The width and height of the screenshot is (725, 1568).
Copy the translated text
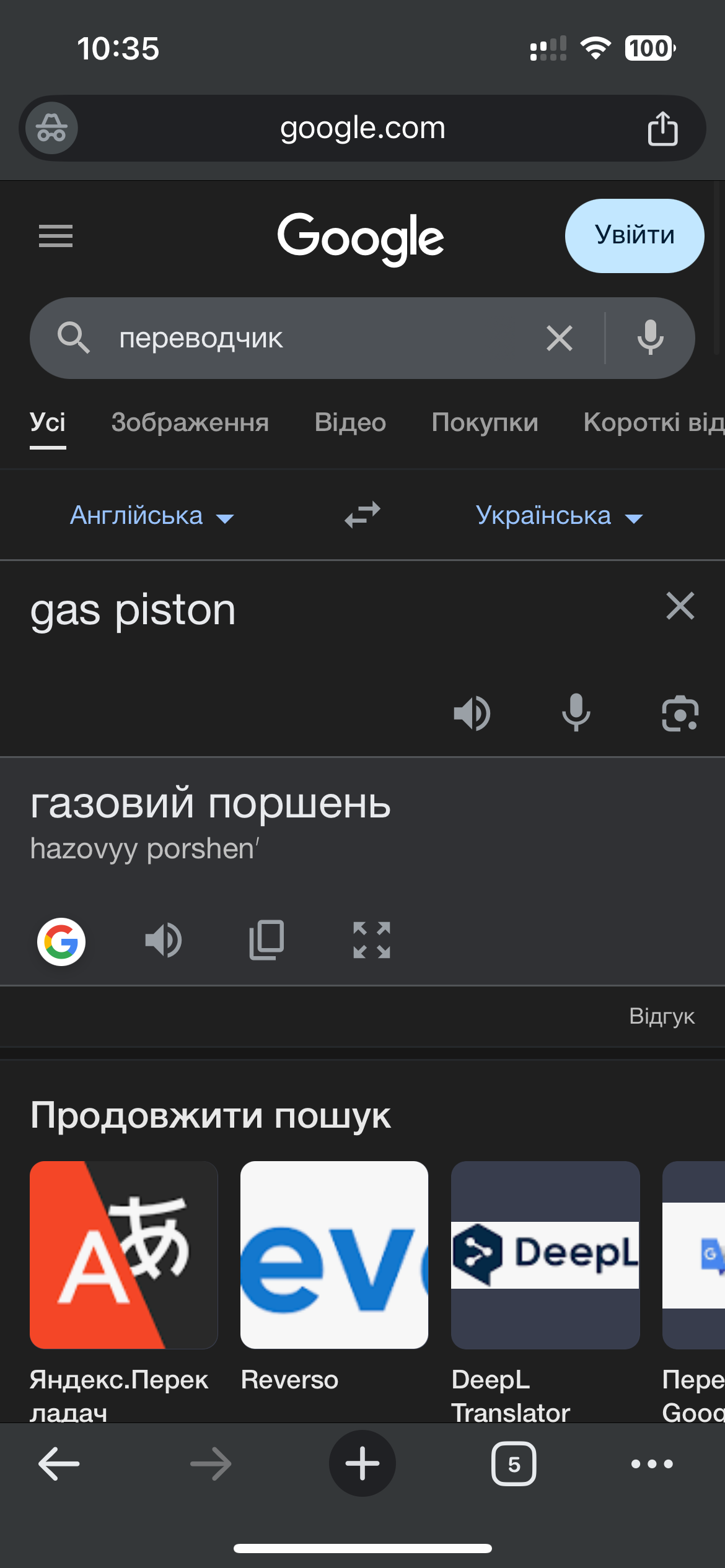tap(267, 940)
